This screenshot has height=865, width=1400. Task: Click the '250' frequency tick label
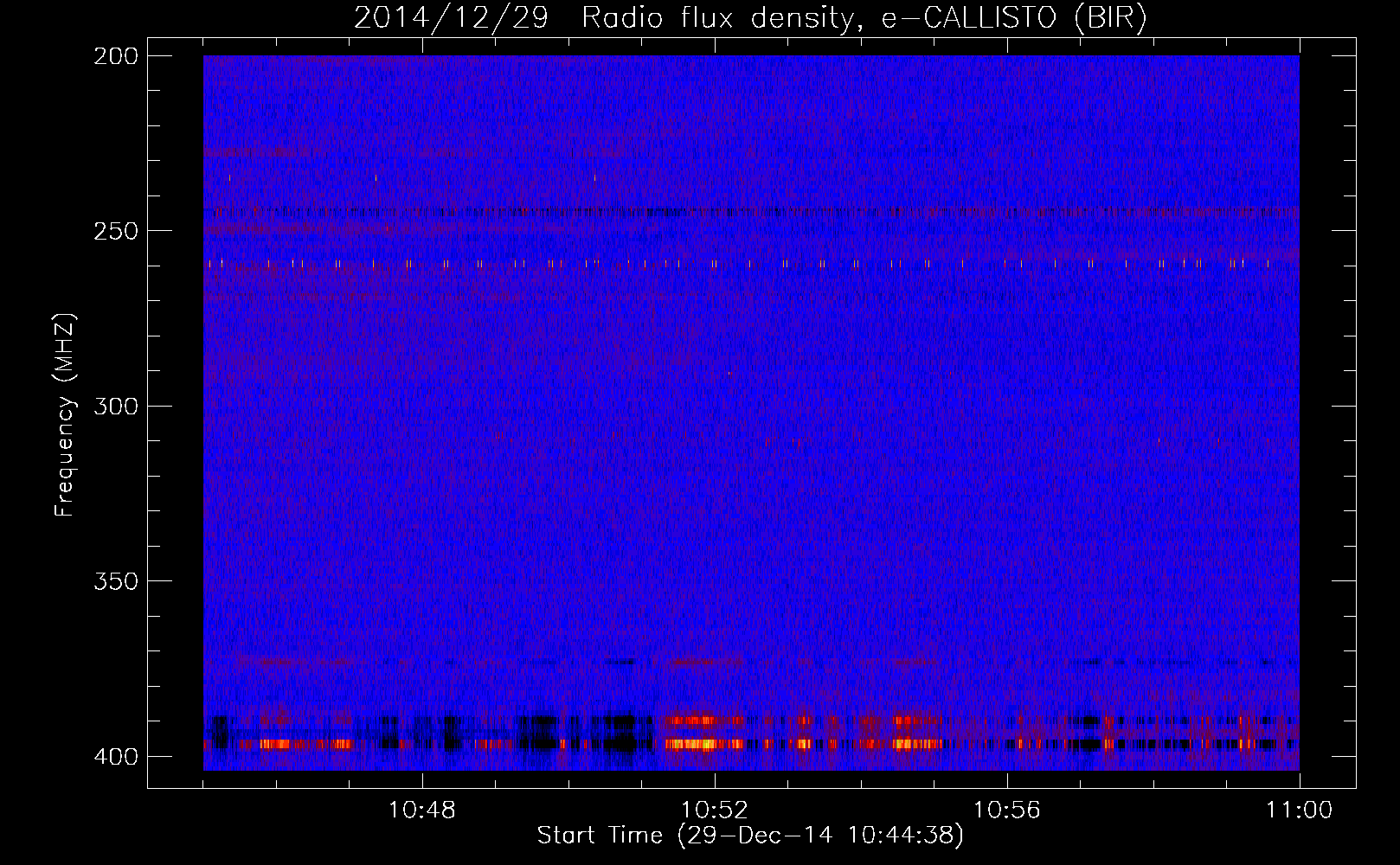[115, 231]
